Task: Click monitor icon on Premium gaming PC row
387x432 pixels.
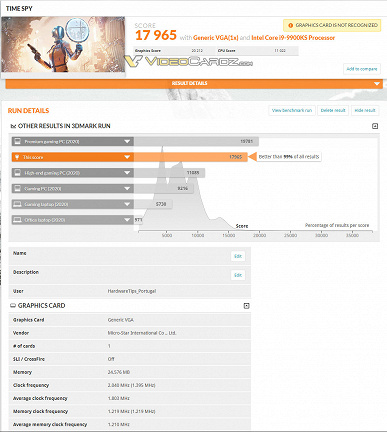Action: (18, 141)
